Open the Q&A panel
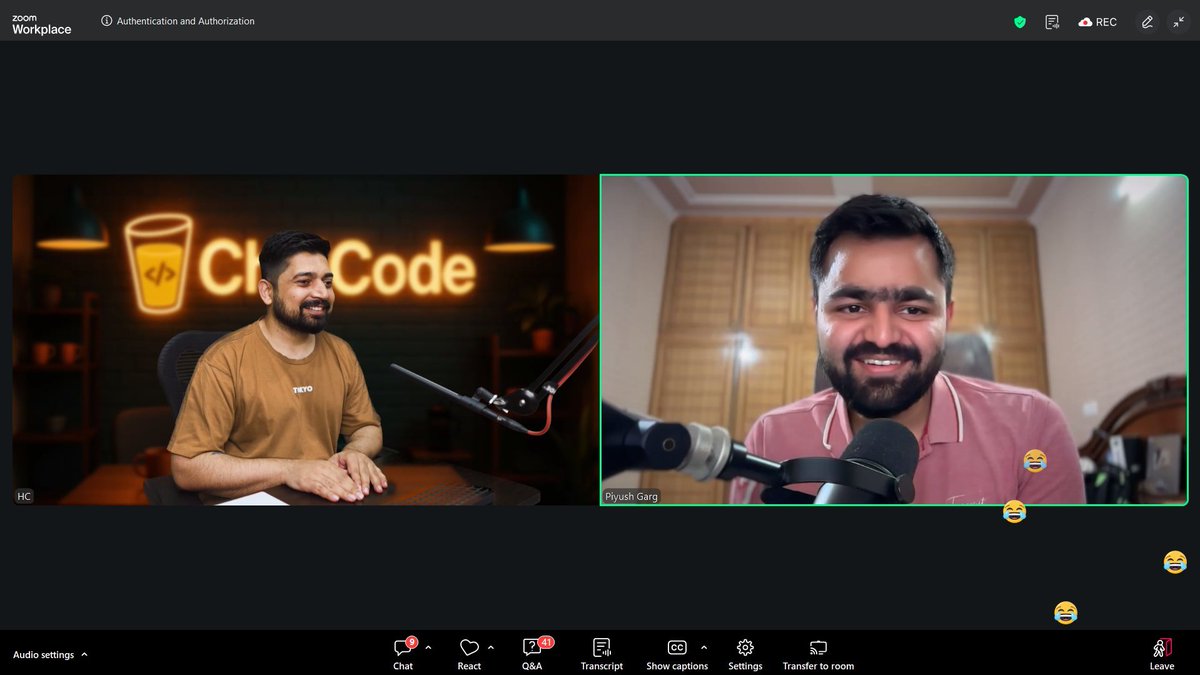The image size is (1200, 675). 532,652
